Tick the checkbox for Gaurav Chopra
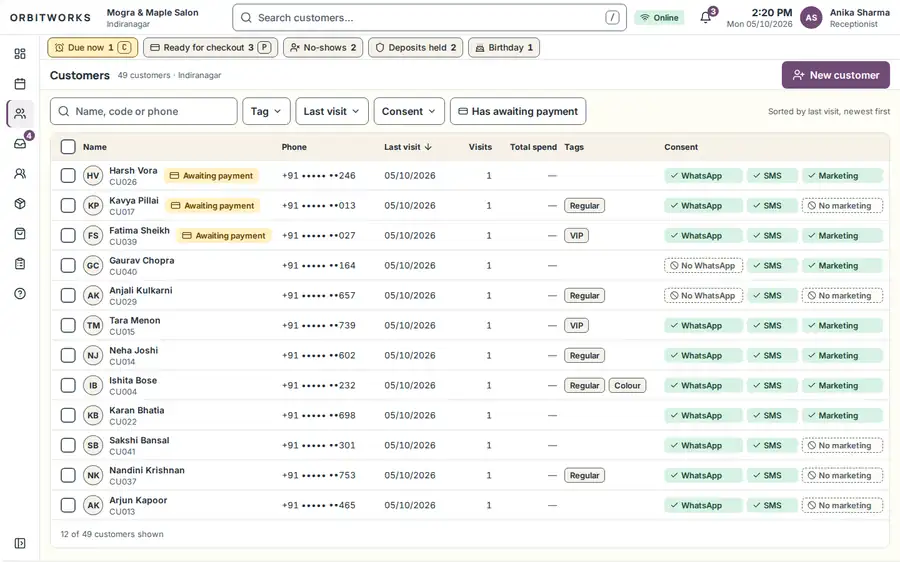The image size is (900, 562). click(x=68, y=265)
